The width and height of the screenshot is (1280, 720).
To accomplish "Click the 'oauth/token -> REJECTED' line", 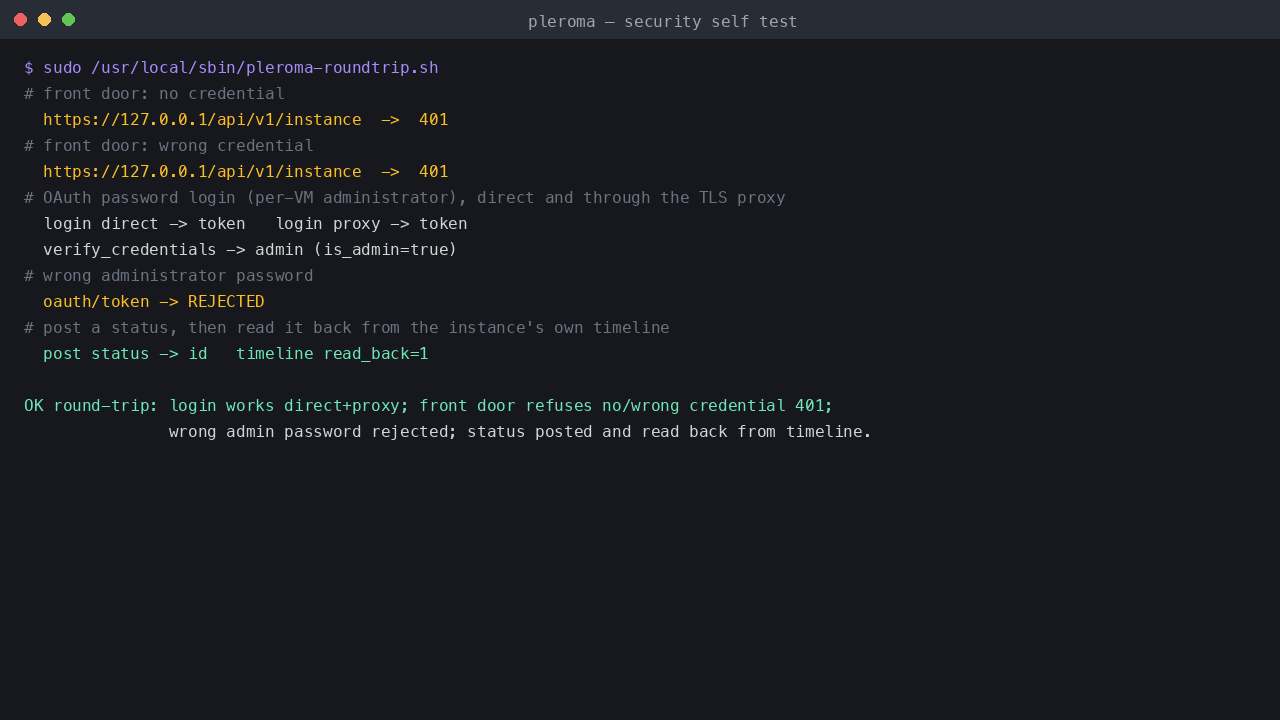I will tap(154, 302).
